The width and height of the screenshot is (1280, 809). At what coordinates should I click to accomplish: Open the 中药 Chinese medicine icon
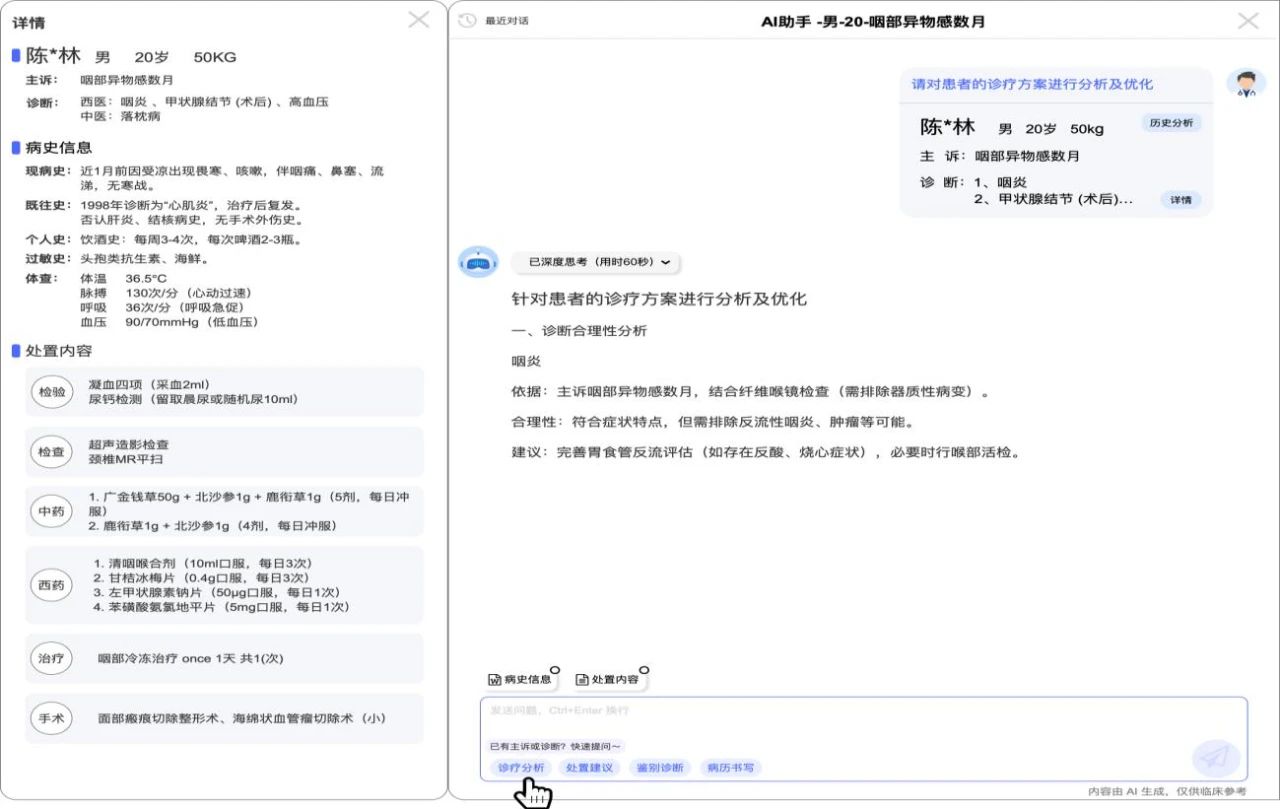[x=52, y=512]
